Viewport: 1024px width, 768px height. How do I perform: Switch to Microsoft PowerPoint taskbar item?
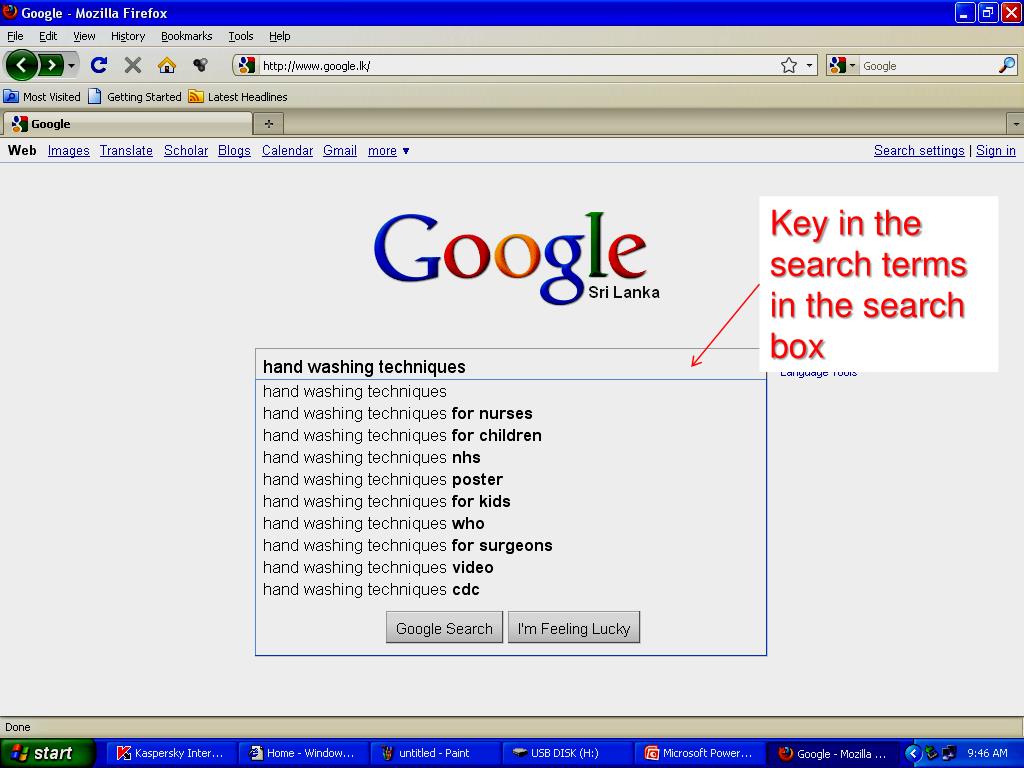(x=699, y=753)
